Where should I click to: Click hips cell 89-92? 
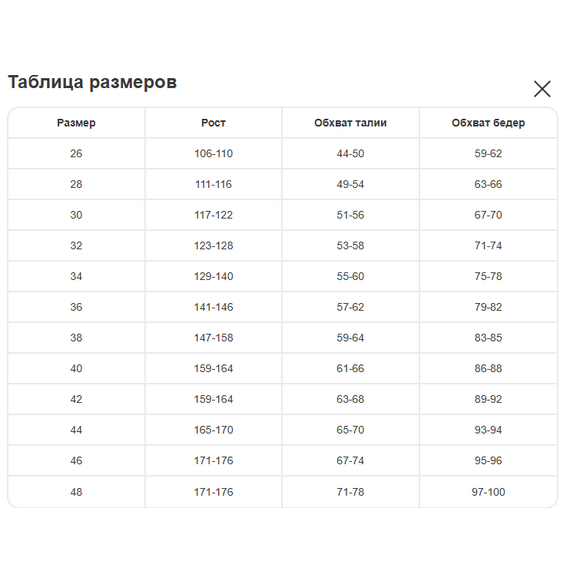coord(488,399)
